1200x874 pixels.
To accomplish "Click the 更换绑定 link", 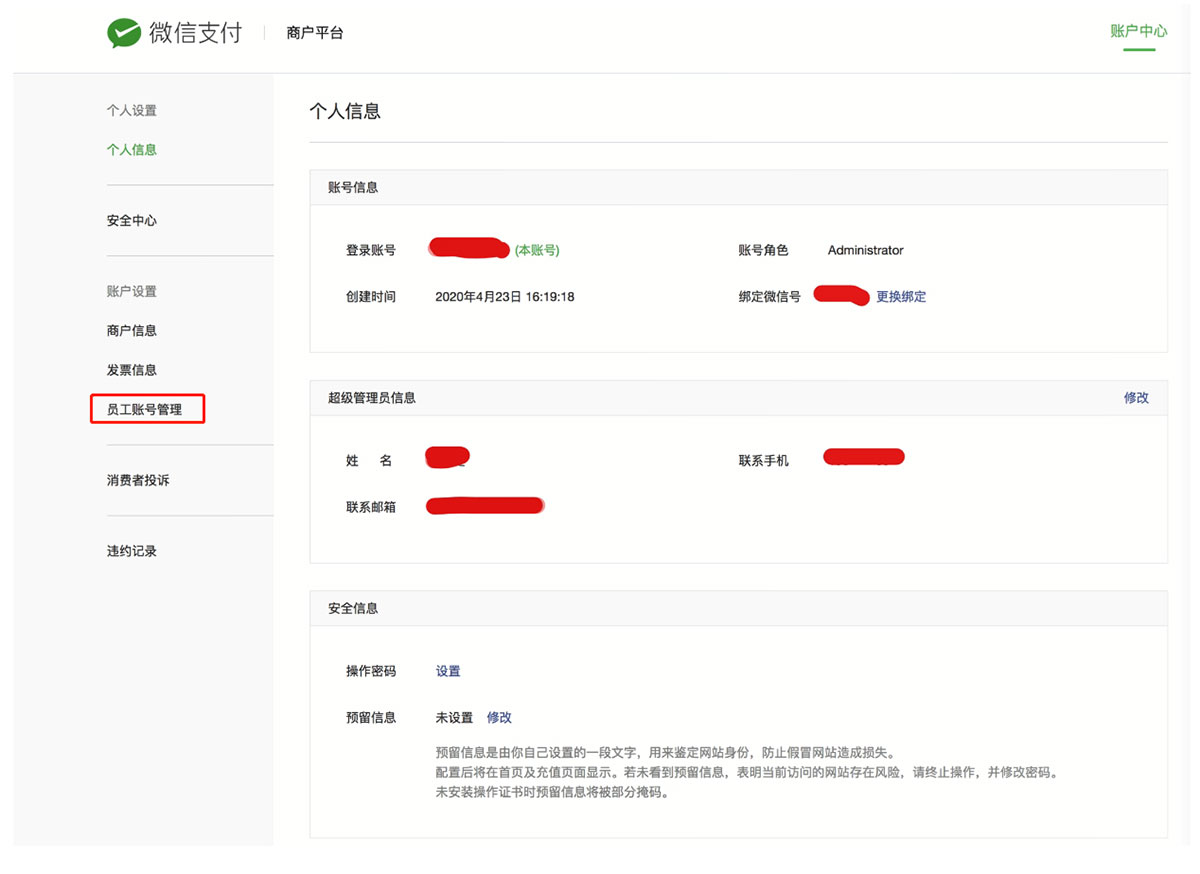I will point(901,297).
